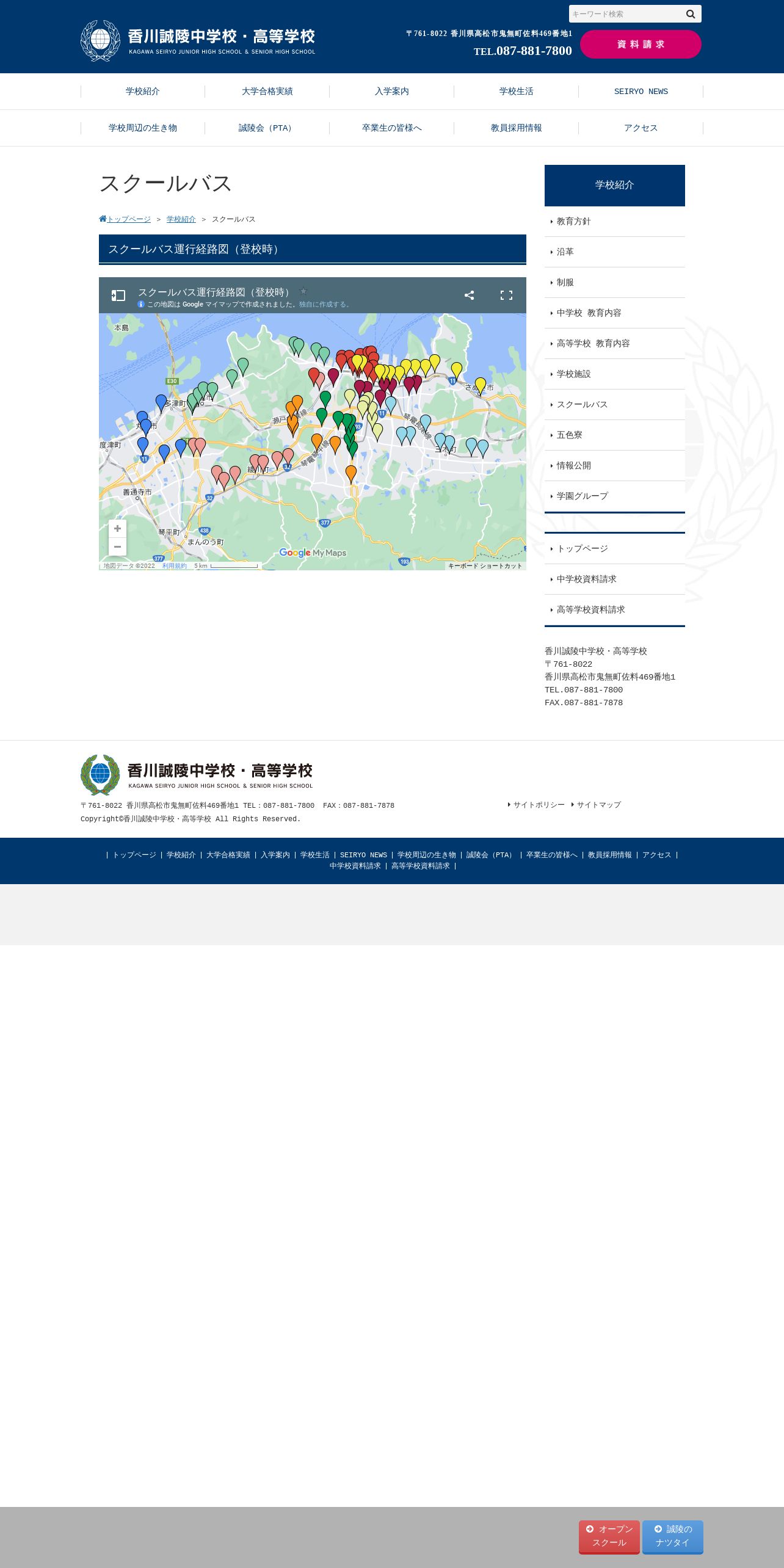Open SEIRYO NEWS in the footer navigation

[x=363, y=855]
